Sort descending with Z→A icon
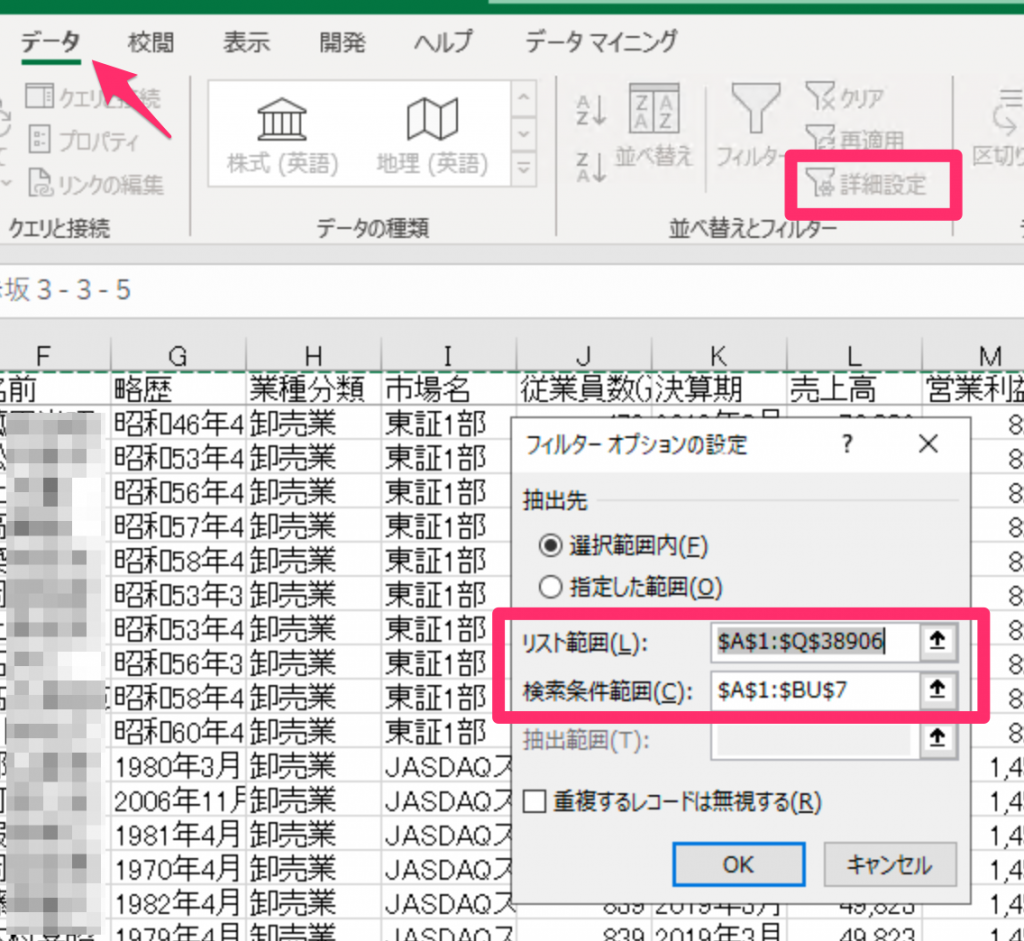The width and height of the screenshot is (1024, 941). (x=591, y=167)
